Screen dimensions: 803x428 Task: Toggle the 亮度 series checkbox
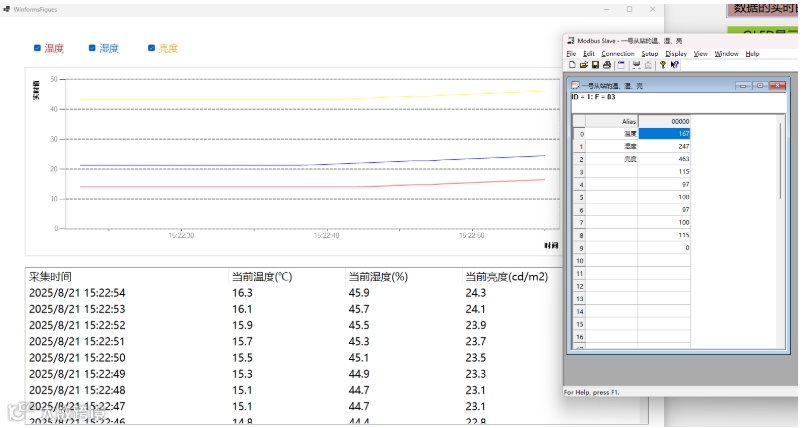pyautogui.click(x=151, y=48)
